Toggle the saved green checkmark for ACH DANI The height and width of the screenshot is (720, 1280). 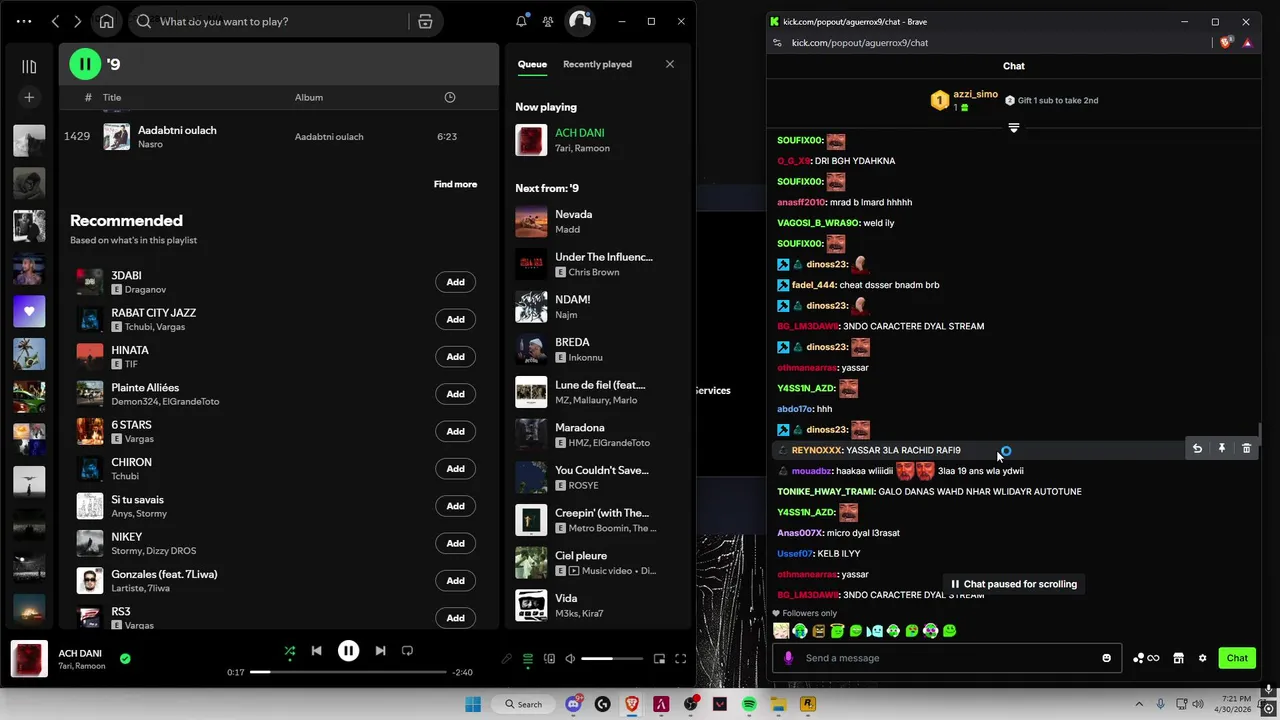pyautogui.click(x=125, y=658)
